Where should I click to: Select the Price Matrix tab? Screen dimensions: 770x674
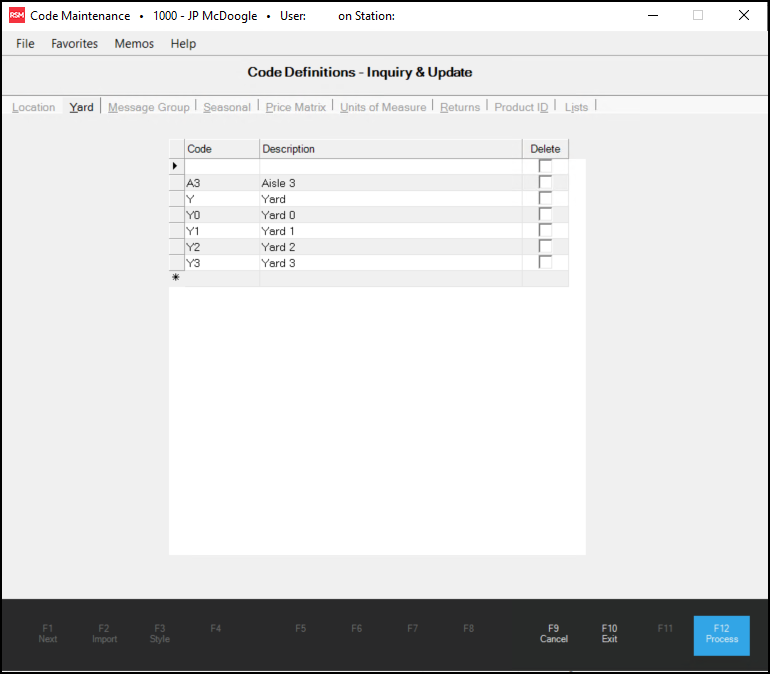(x=296, y=107)
